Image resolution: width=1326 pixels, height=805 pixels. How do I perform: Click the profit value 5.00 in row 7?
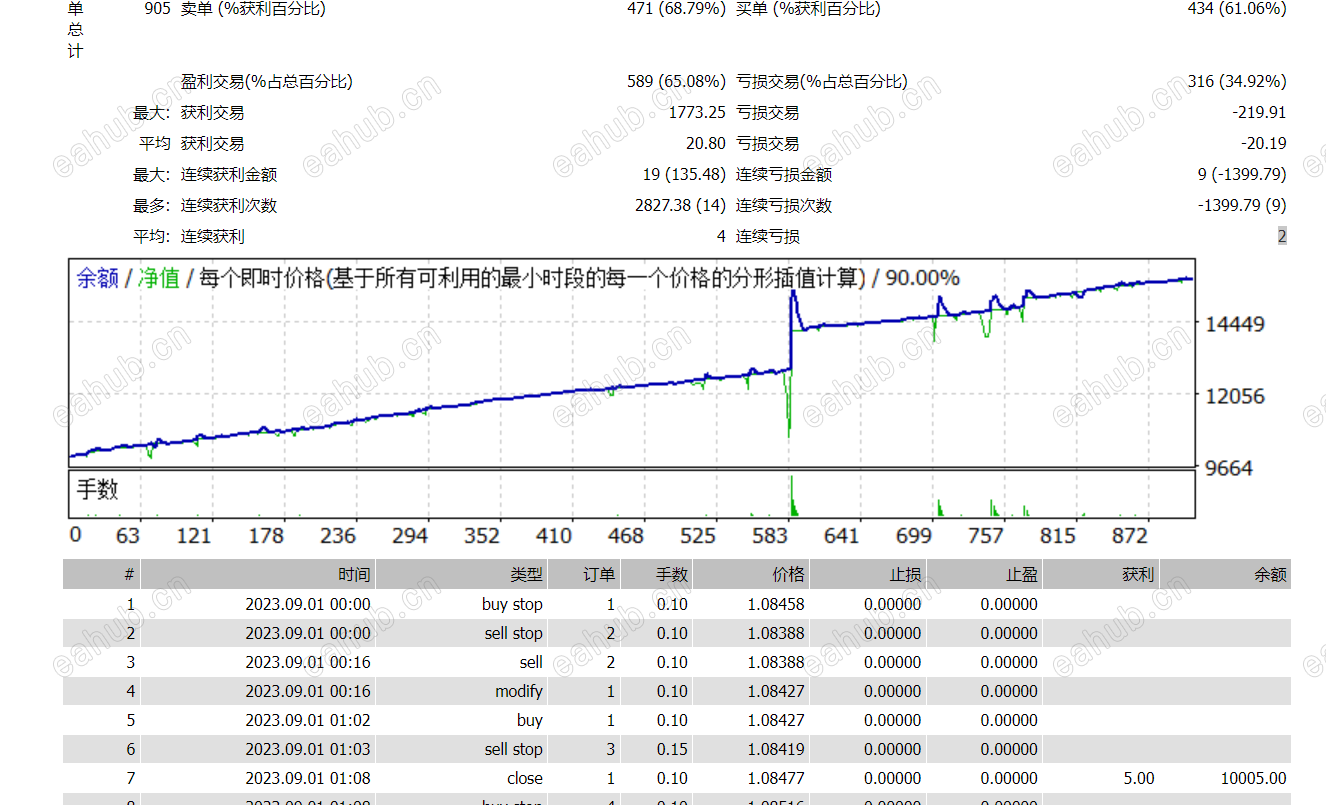pos(1139,778)
